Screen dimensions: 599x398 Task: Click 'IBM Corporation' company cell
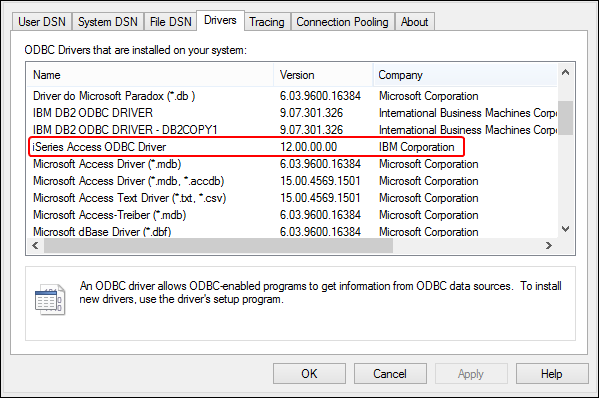[416, 147]
